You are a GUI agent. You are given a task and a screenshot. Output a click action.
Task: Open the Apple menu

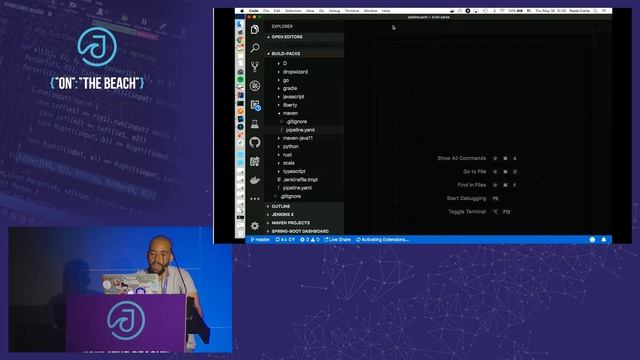coord(242,11)
